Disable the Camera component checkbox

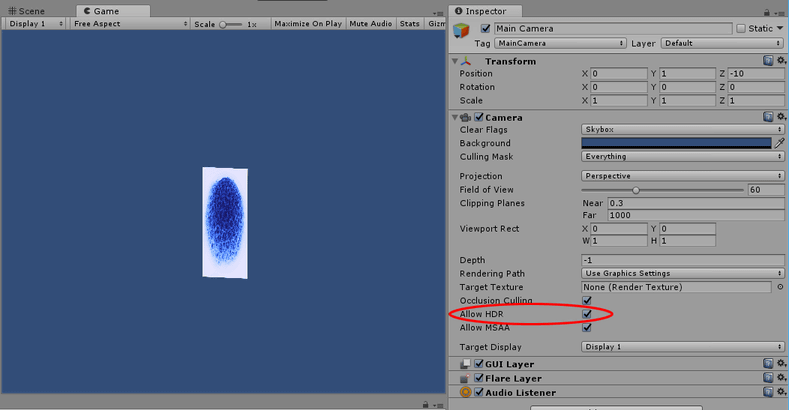click(x=479, y=117)
